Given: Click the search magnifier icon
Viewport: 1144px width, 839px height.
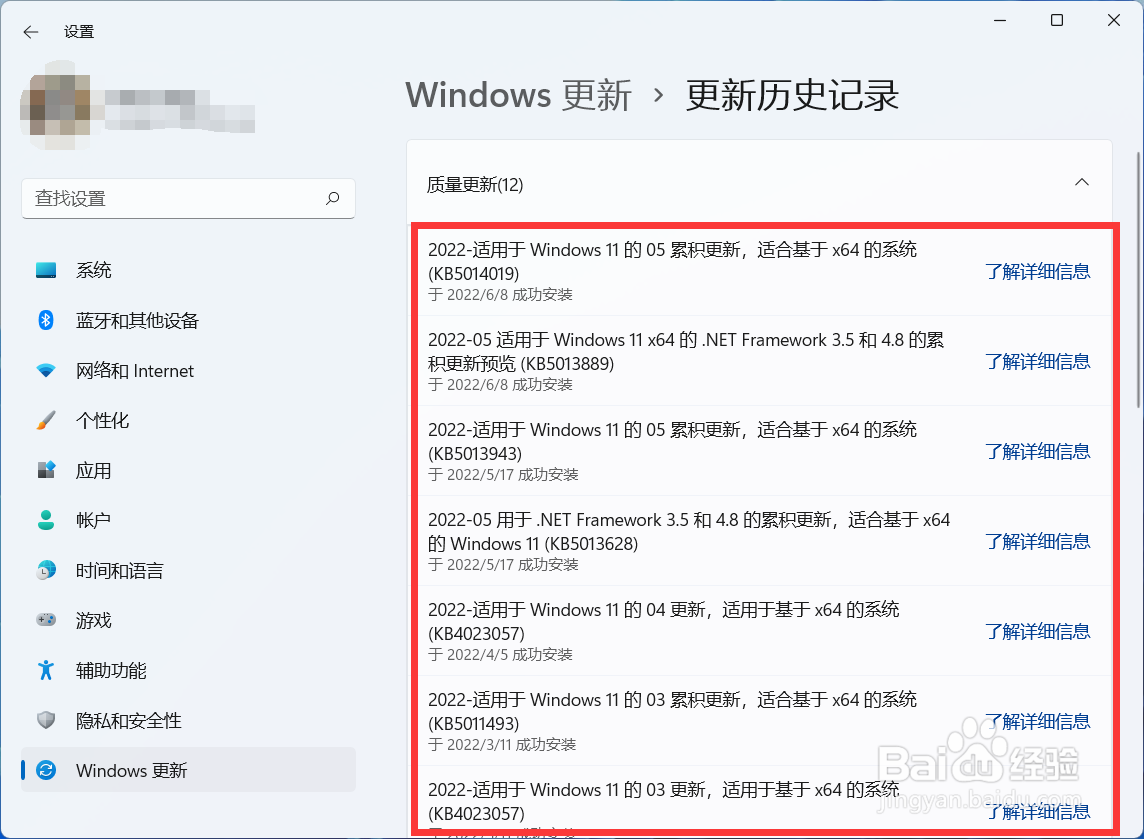Looking at the screenshot, I should pos(333,198).
